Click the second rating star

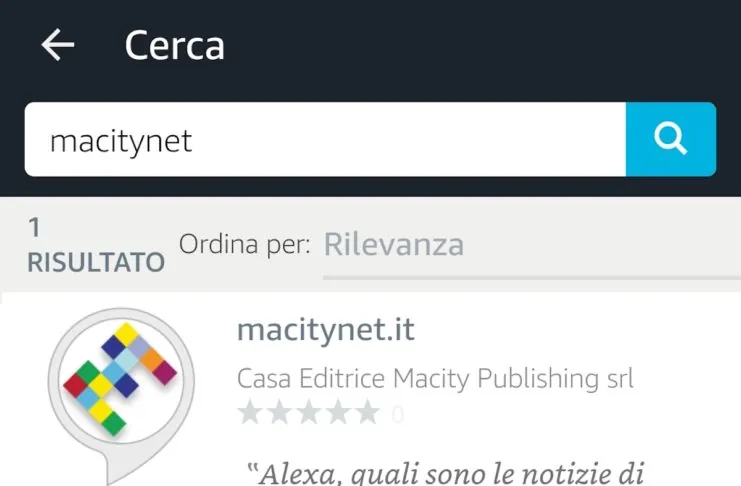(x=279, y=412)
